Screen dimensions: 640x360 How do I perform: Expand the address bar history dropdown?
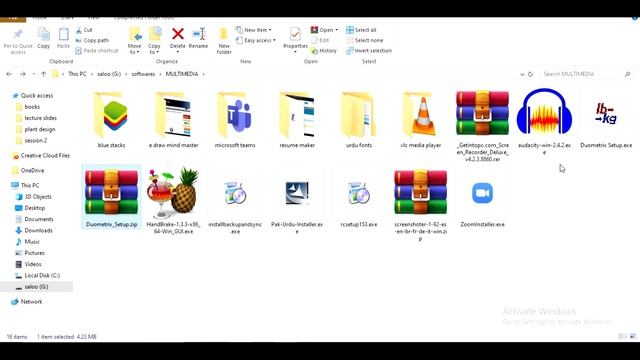pos(522,74)
